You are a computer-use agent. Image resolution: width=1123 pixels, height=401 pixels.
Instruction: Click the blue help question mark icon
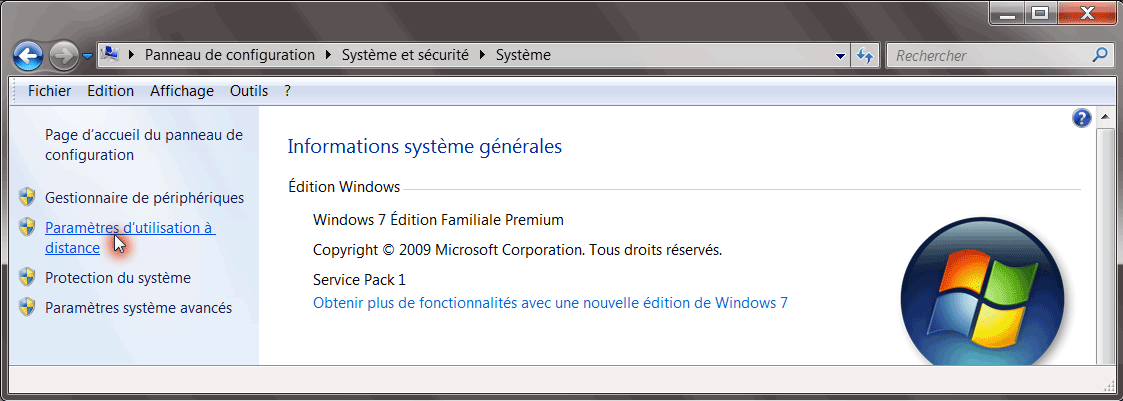(1081, 118)
